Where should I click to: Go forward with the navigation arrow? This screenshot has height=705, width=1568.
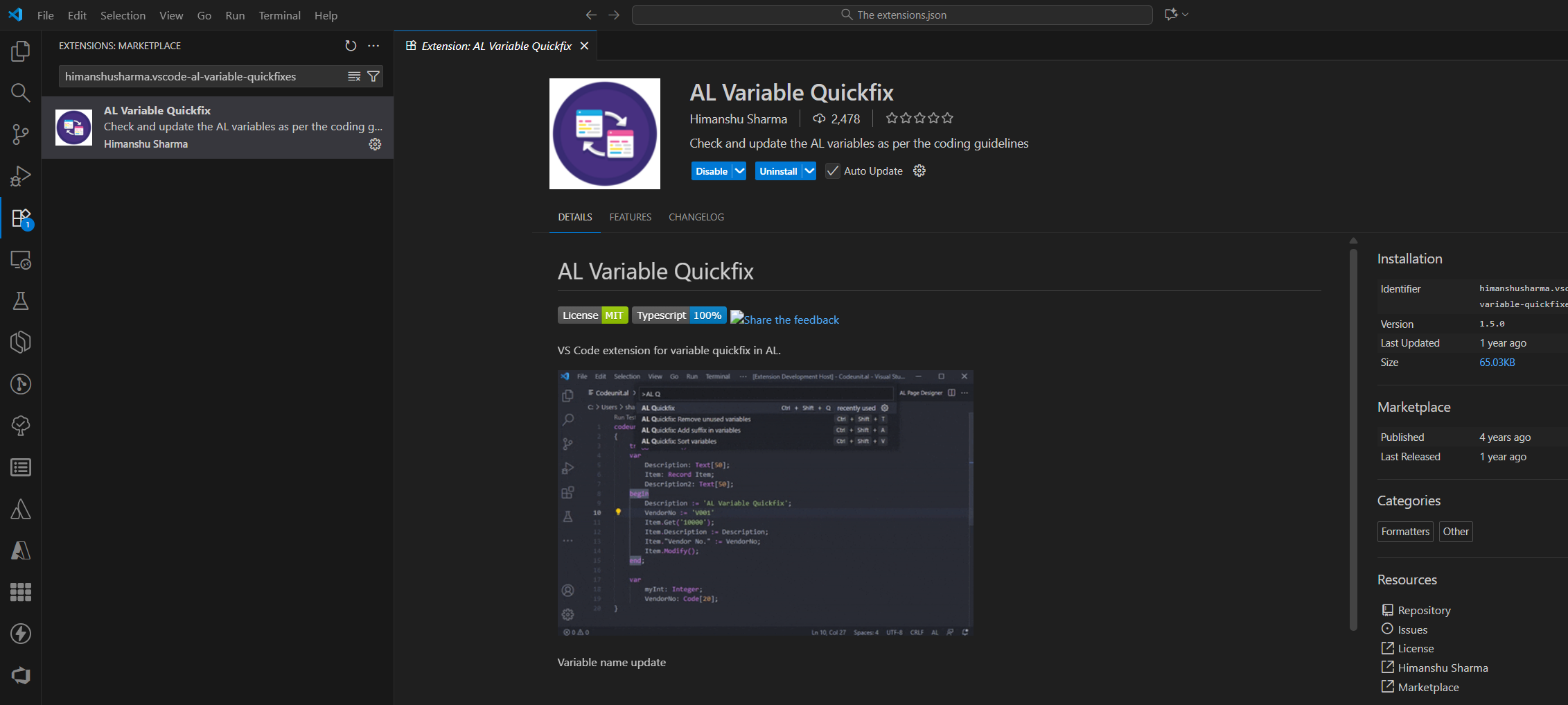coord(614,15)
